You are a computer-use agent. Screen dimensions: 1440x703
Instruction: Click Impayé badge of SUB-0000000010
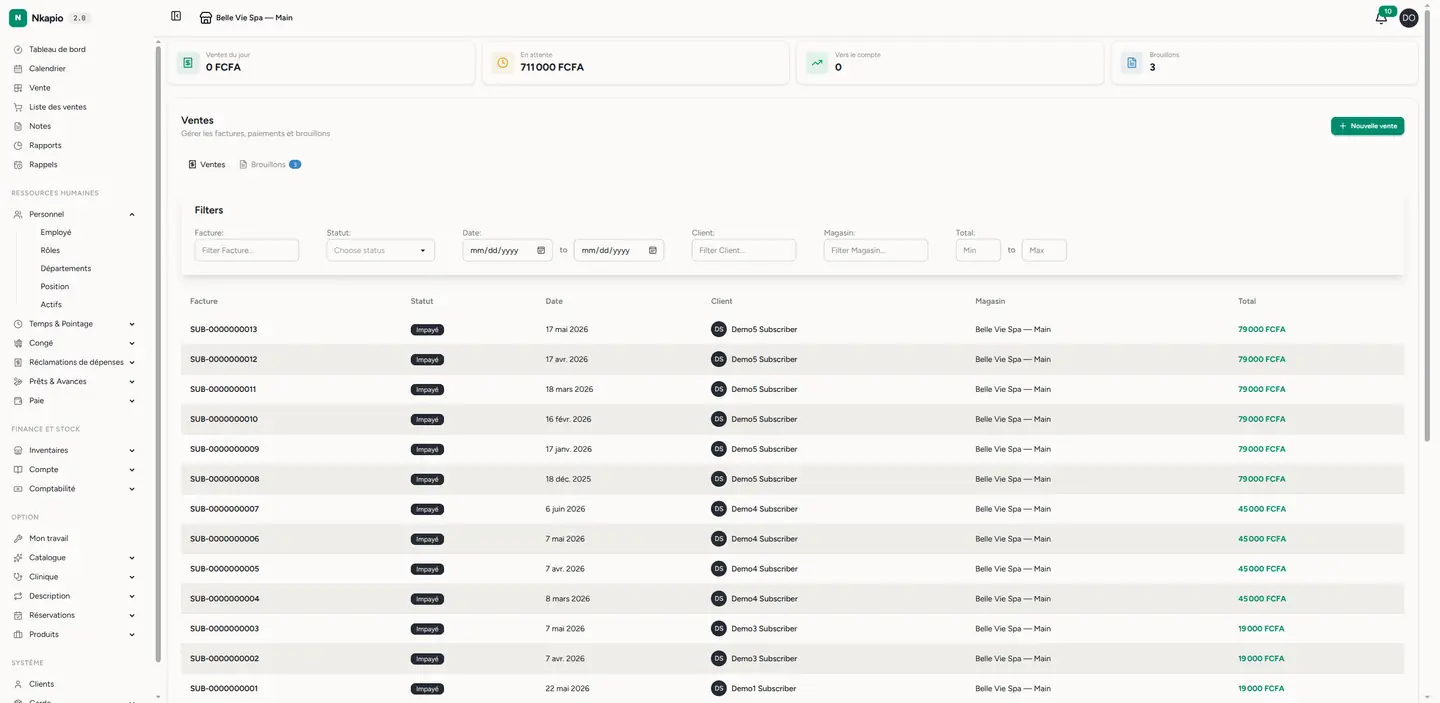pos(427,419)
